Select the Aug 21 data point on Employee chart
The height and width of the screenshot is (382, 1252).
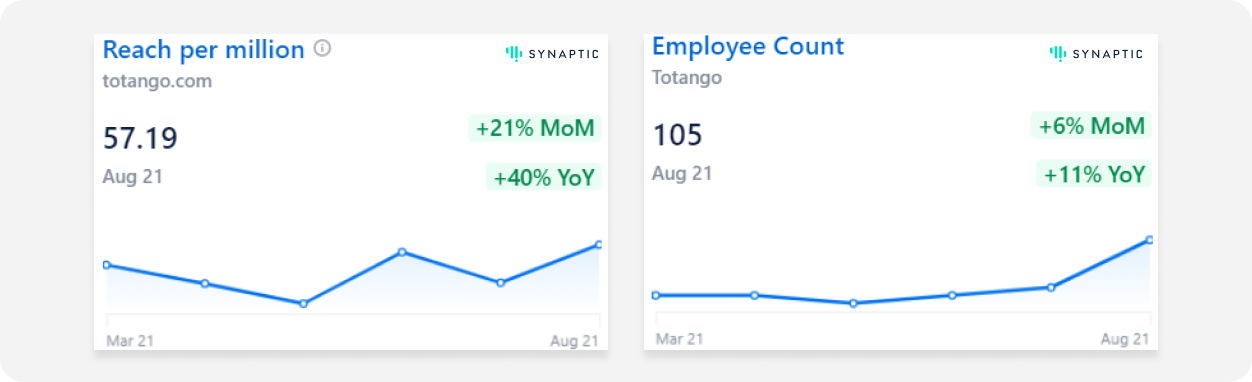tap(1150, 239)
